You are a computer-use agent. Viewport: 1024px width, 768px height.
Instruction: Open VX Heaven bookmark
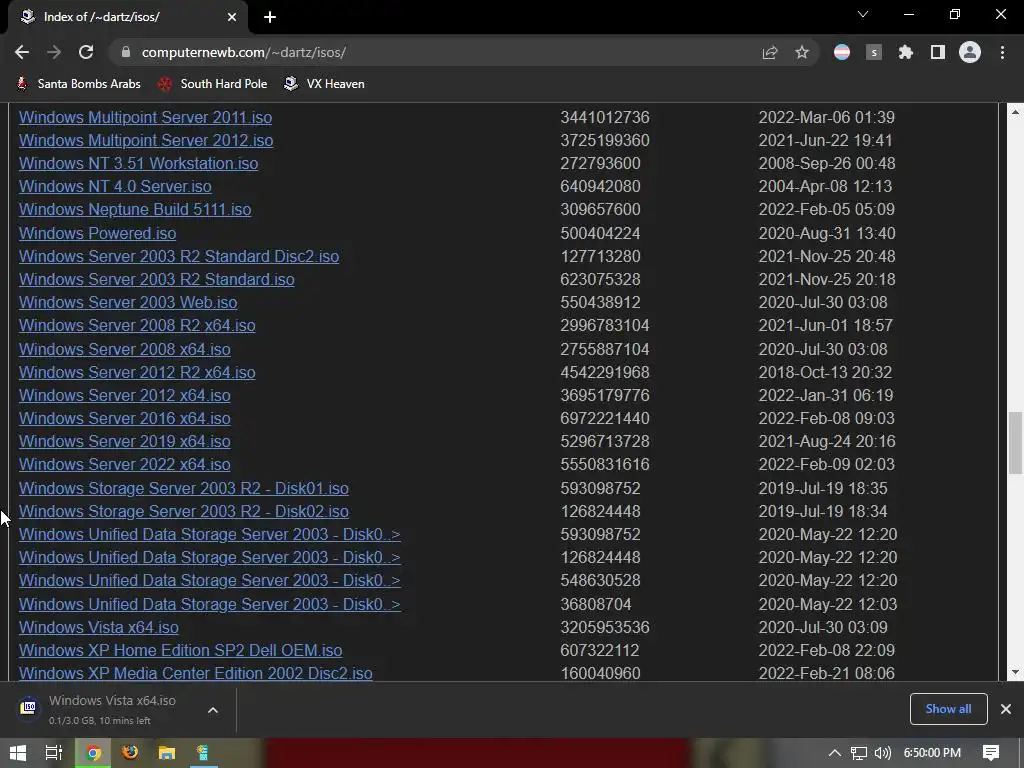(x=325, y=84)
